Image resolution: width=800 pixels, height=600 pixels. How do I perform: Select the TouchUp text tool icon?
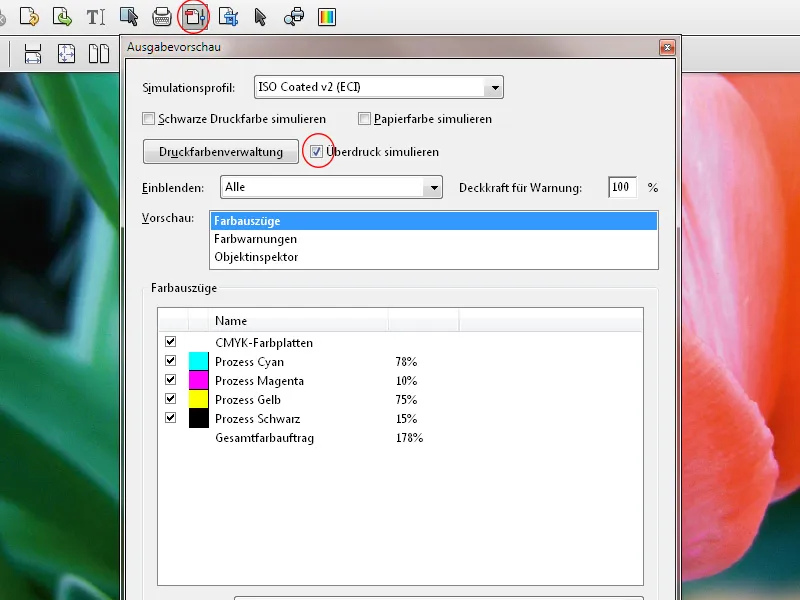pos(95,17)
